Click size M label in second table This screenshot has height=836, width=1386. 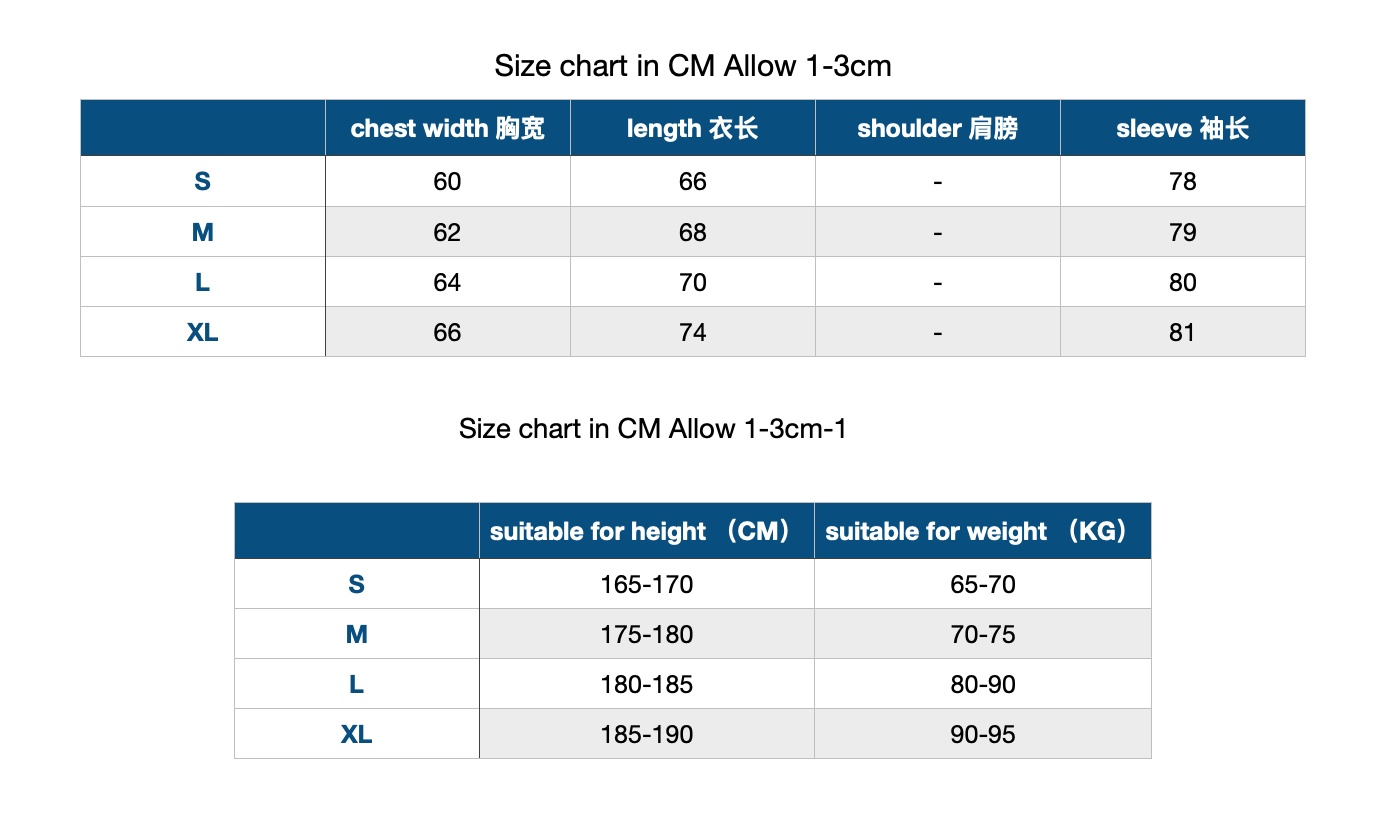tap(357, 634)
